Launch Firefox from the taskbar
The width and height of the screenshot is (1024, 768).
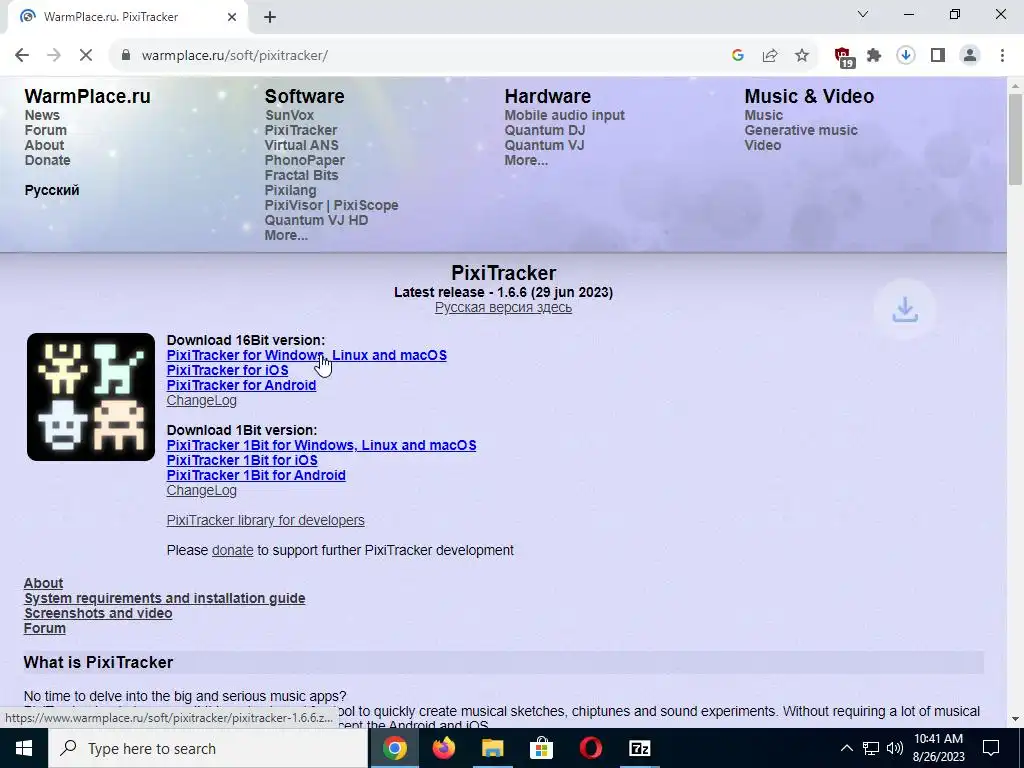443,748
